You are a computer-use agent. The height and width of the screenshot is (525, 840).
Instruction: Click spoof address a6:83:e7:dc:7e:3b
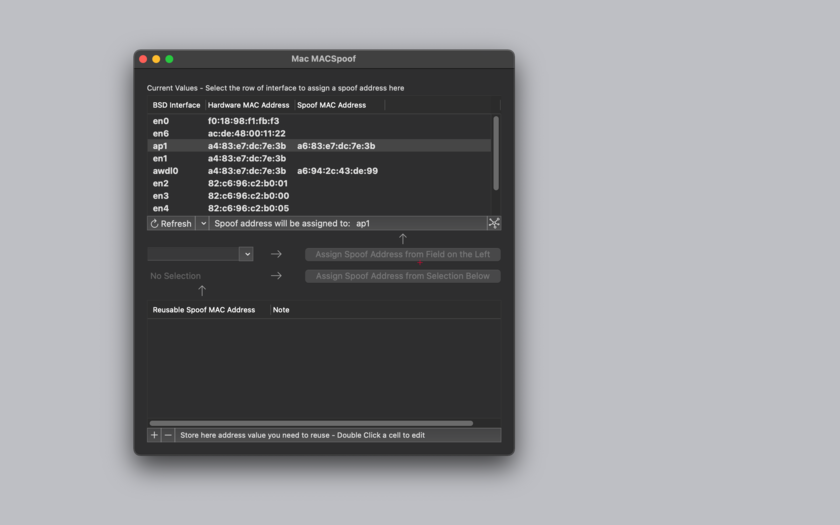[336, 146]
